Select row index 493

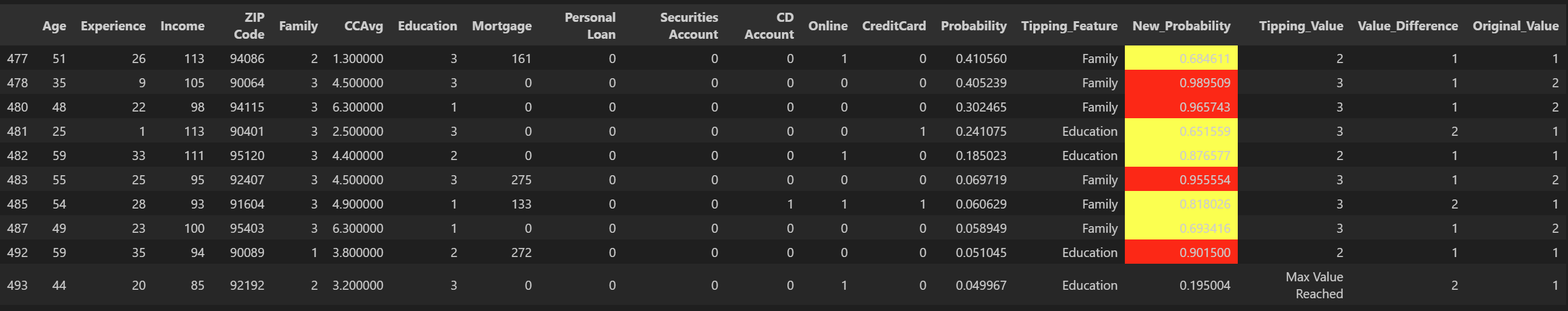(17, 286)
